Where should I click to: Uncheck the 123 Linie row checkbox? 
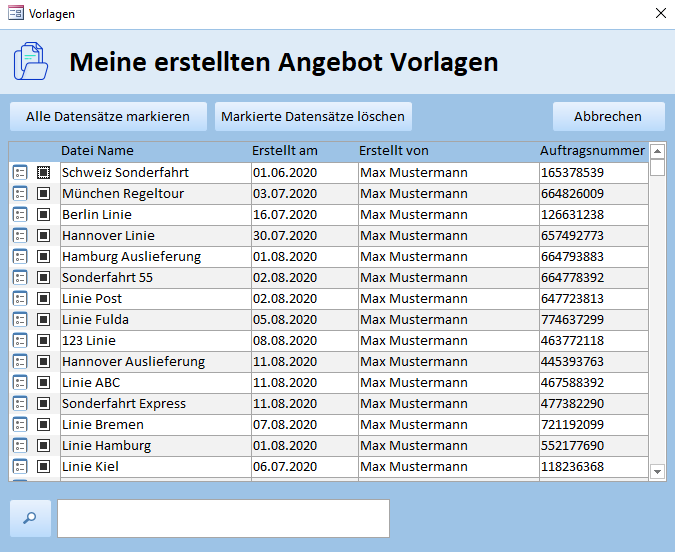(x=43, y=341)
